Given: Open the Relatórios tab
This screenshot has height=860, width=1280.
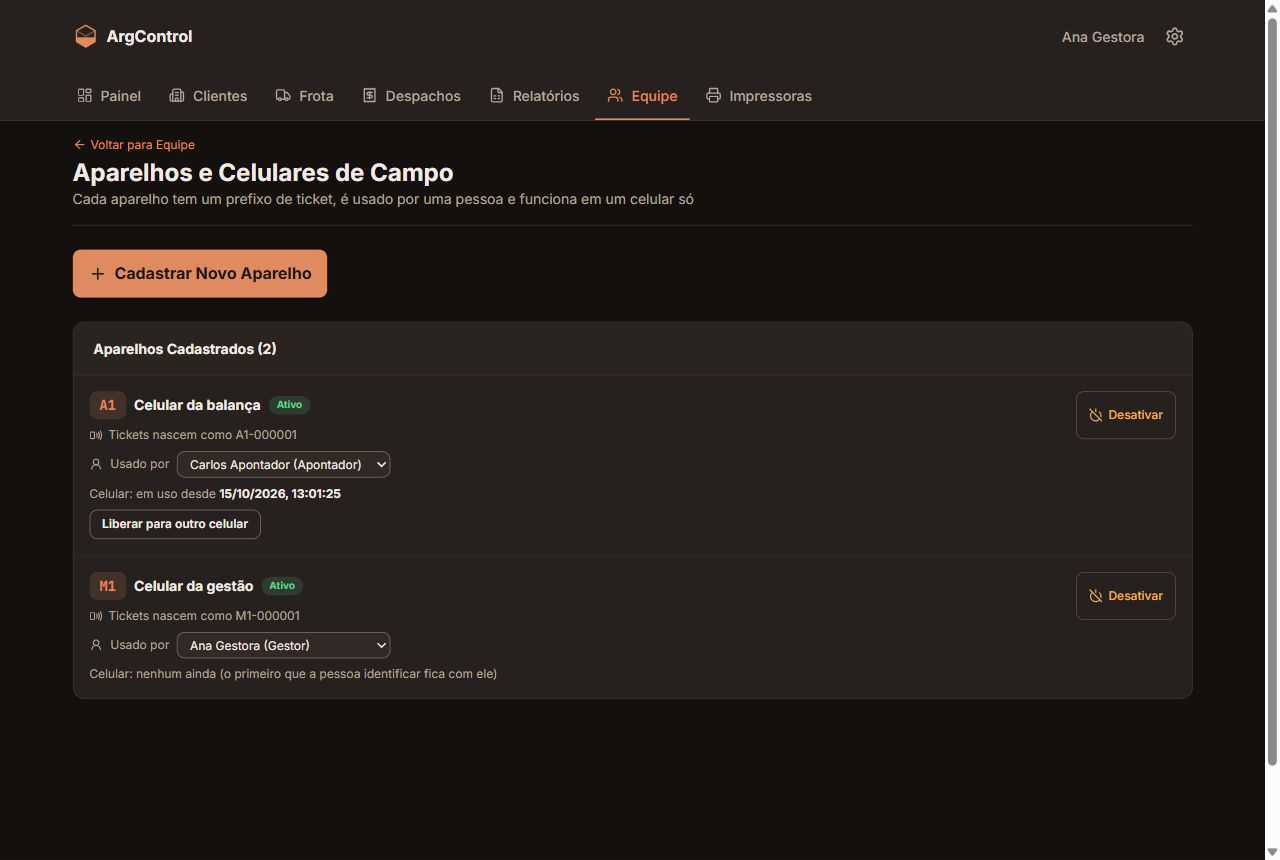Looking at the screenshot, I should pos(534,96).
